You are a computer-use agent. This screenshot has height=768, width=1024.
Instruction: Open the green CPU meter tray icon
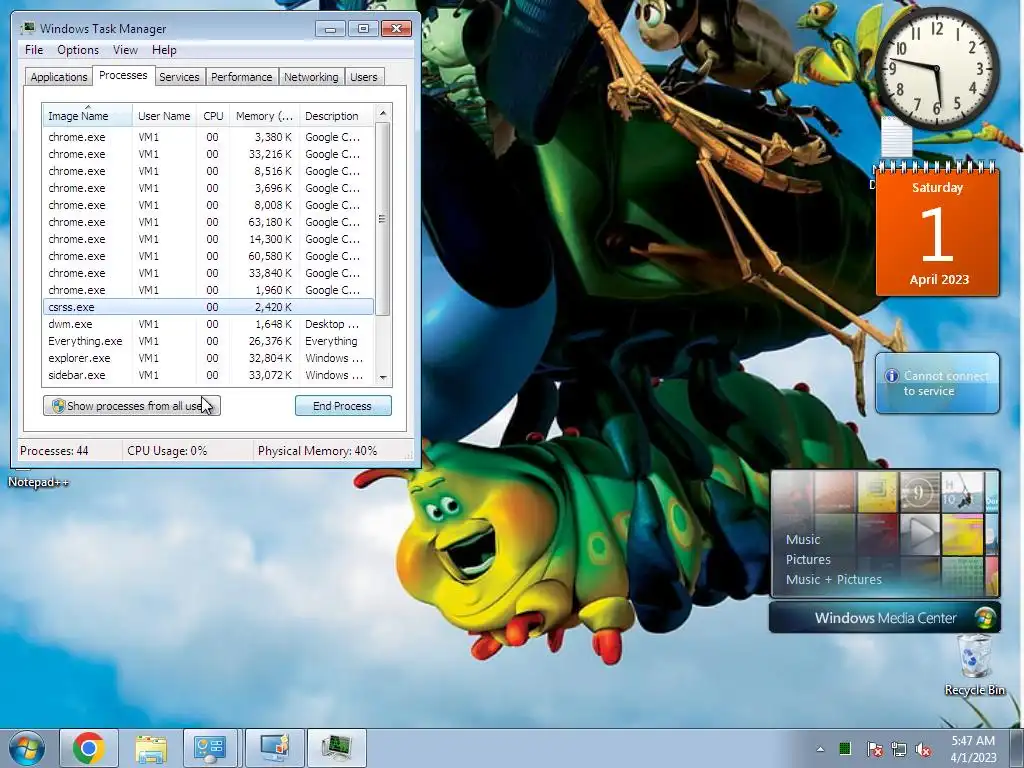[845, 748]
